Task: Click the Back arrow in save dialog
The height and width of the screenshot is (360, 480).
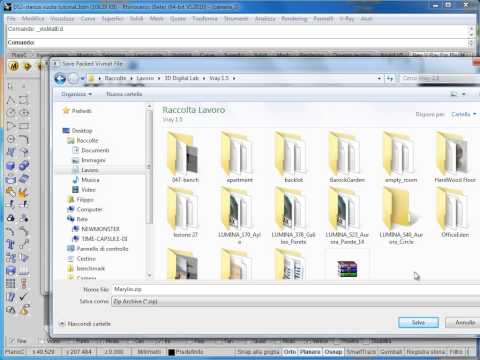Action: pyautogui.click(x=60, y=78)
